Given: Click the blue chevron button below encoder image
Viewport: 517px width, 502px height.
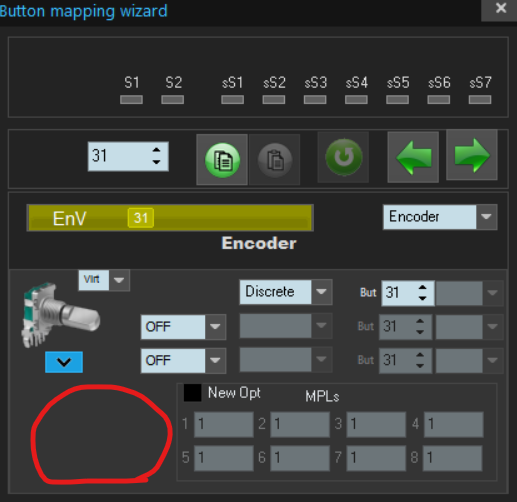Looking at the screenshot, I should tap(64, 362).
